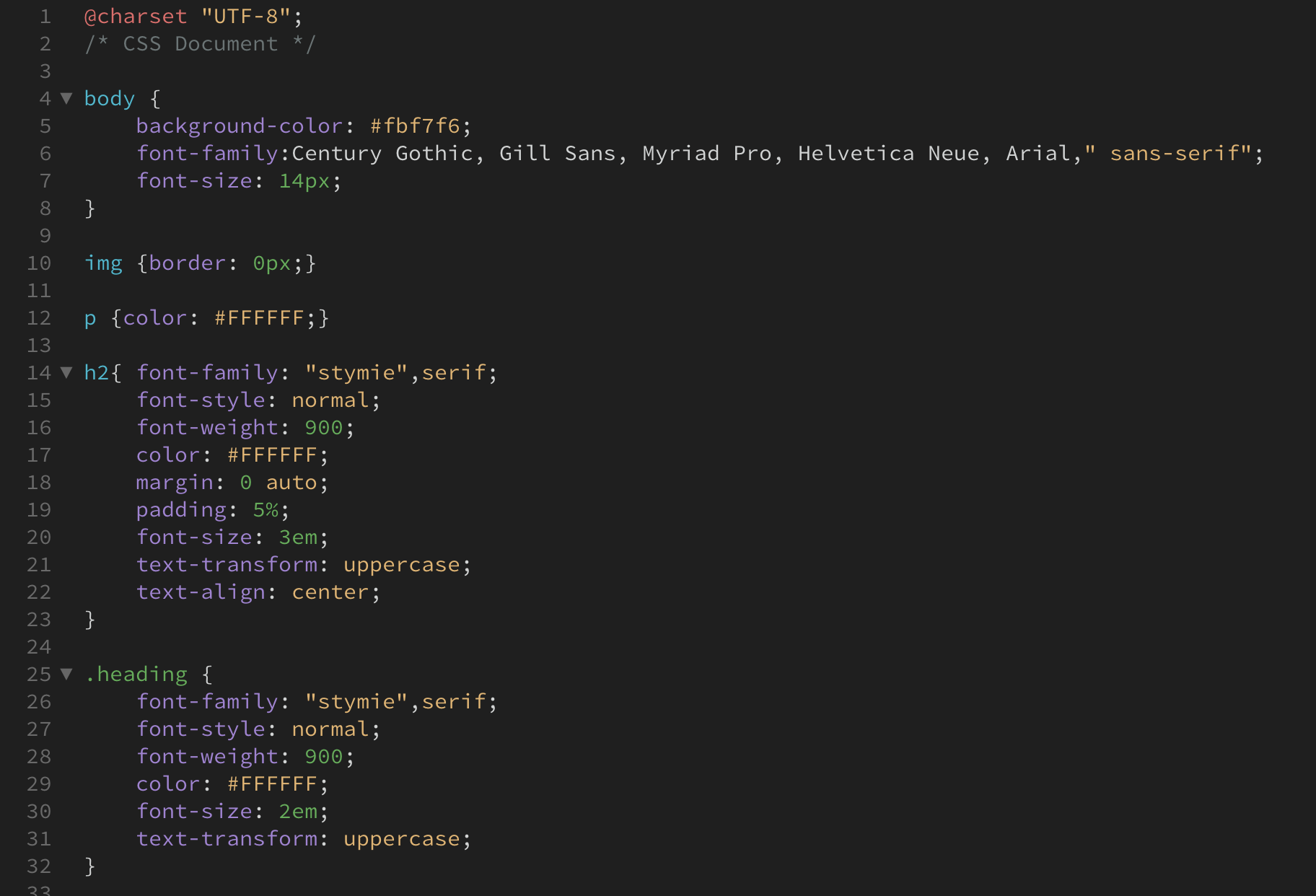
Task: Collapse the body rule fold arrow
Action: 66,98
